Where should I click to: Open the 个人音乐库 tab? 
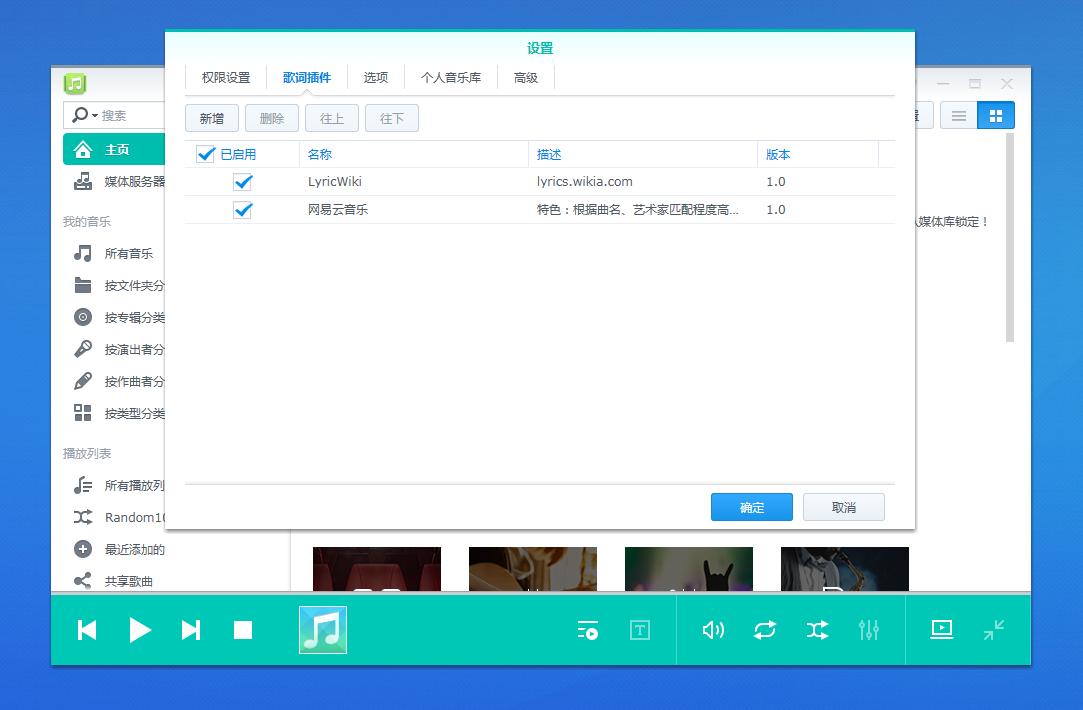pos(450,76)
